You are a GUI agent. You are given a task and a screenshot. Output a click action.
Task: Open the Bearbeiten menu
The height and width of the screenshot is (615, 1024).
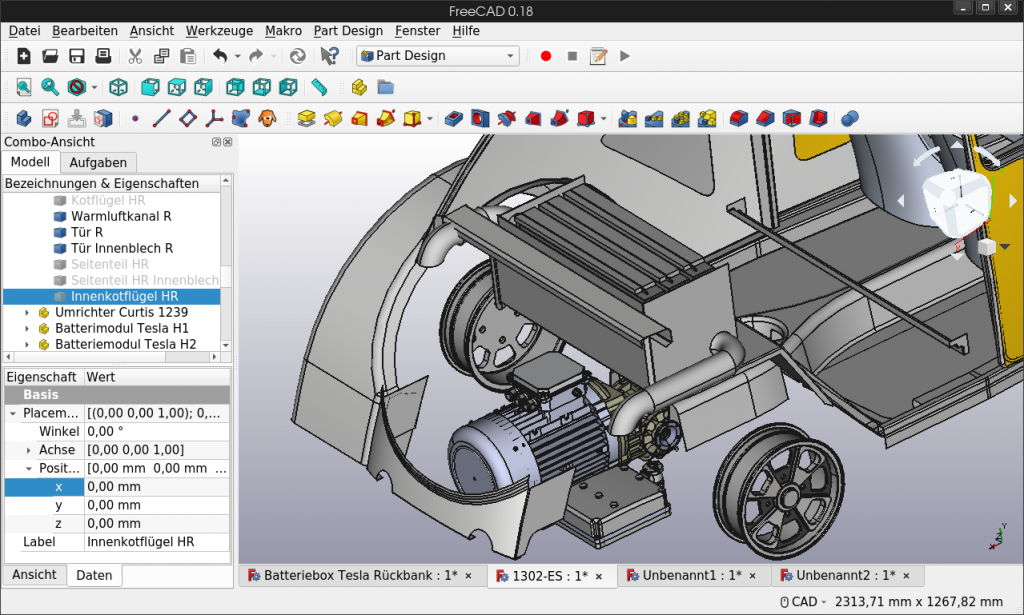pos(85,31)
